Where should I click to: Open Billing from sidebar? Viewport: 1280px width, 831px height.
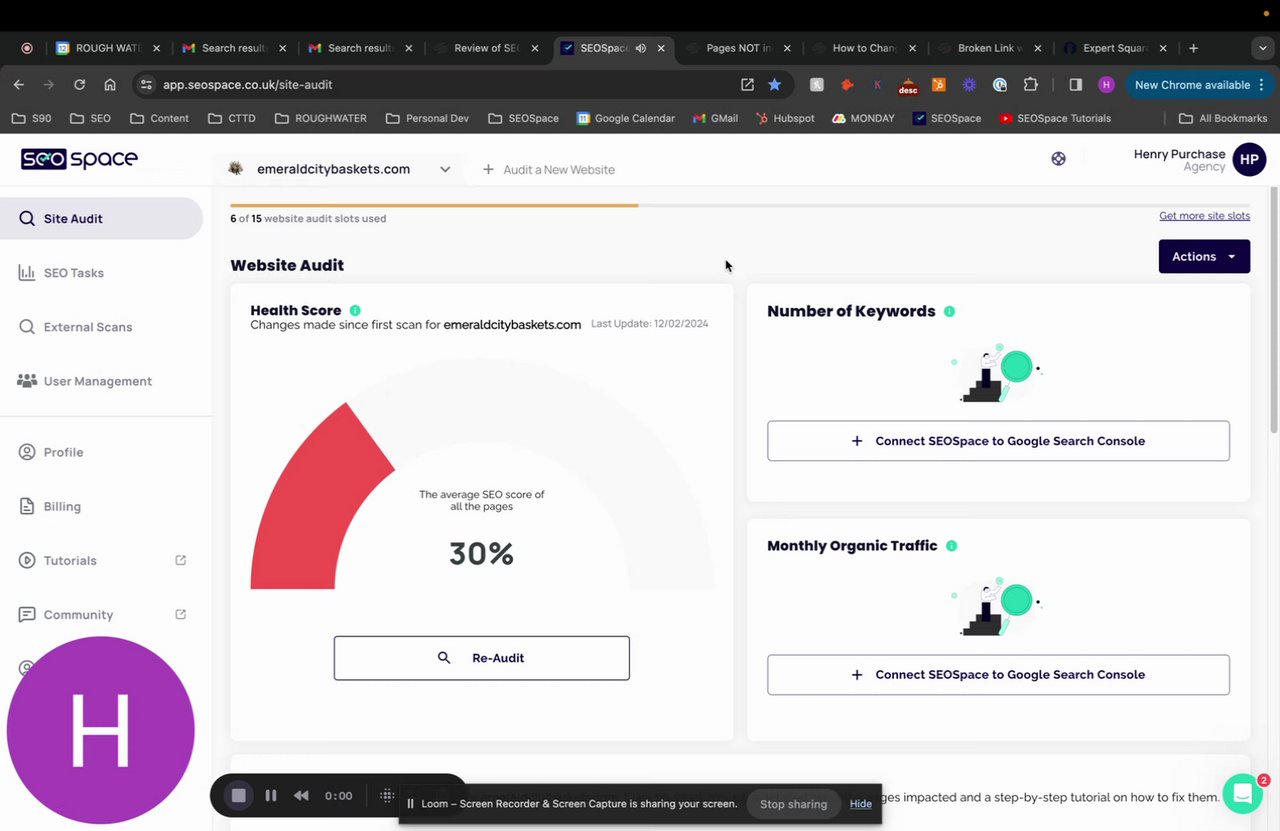[50, 506]
